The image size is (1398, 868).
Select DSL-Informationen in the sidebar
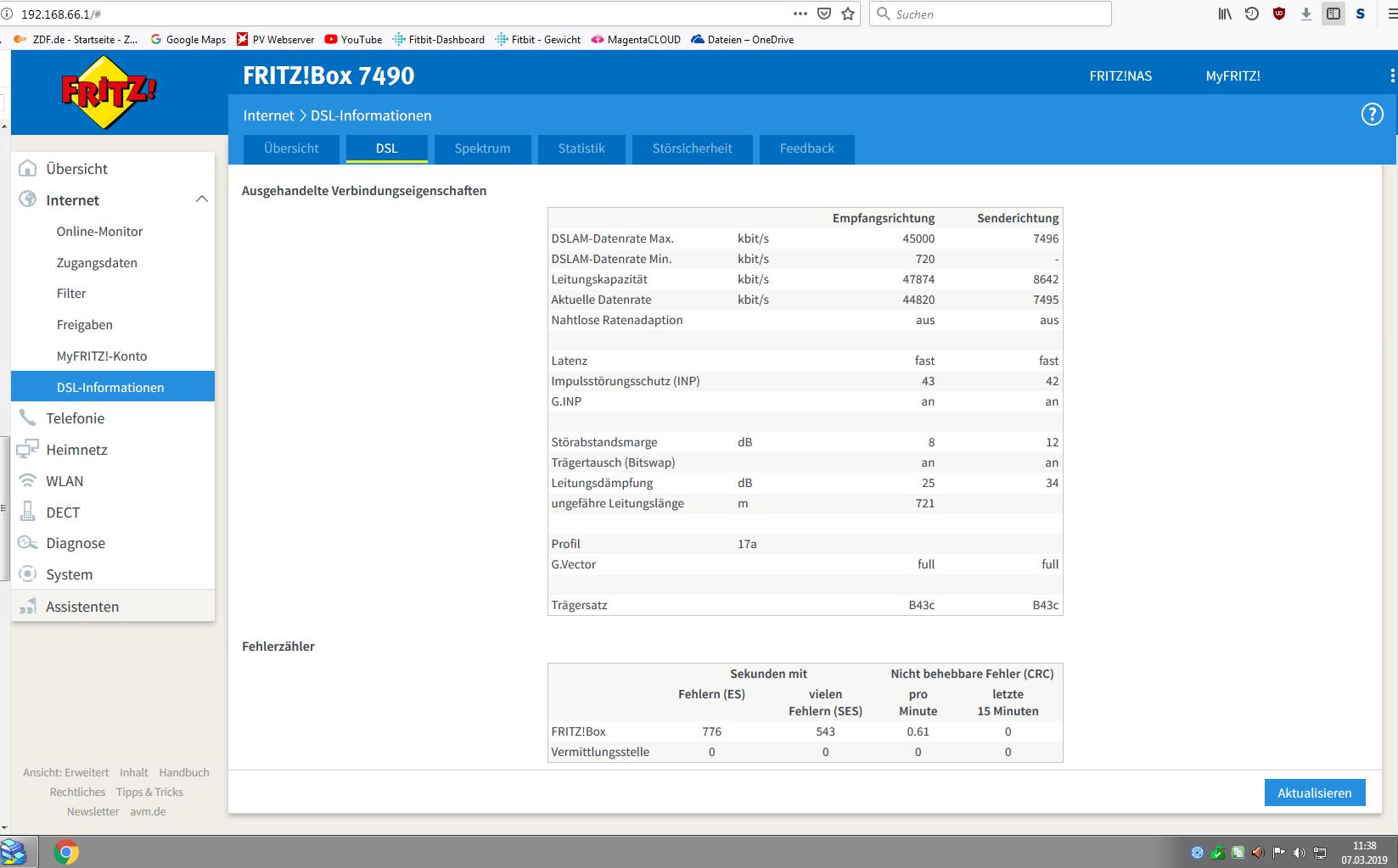113,387
